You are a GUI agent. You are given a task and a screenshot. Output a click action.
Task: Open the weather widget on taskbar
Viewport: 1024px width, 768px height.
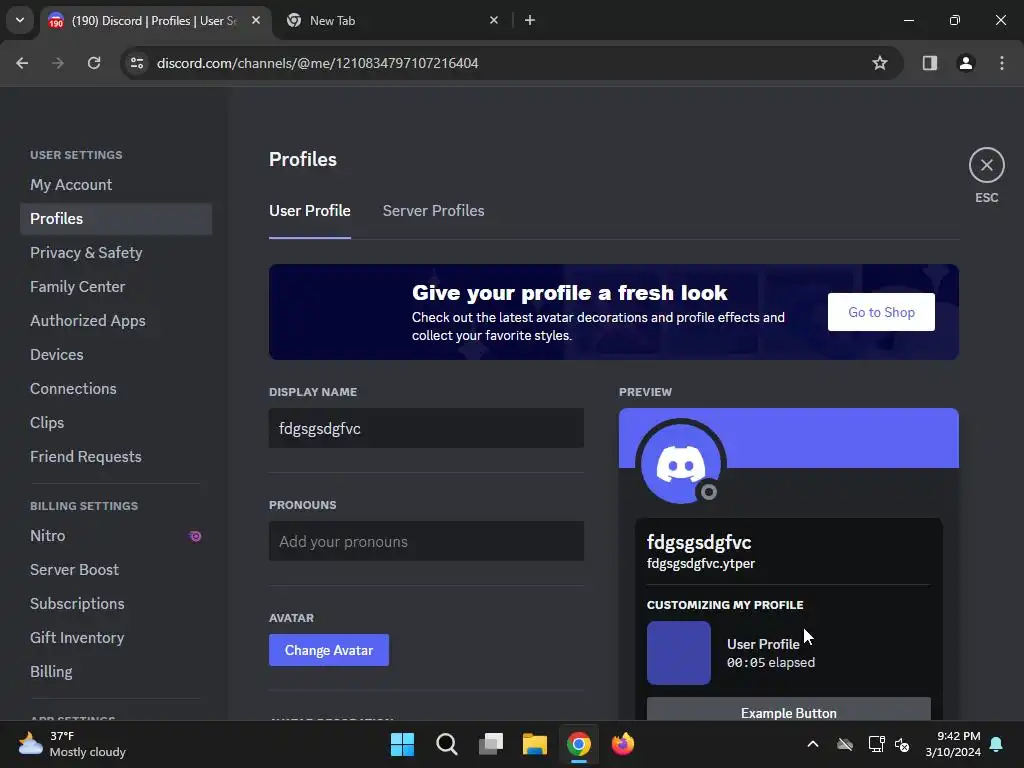click(72, 744)
